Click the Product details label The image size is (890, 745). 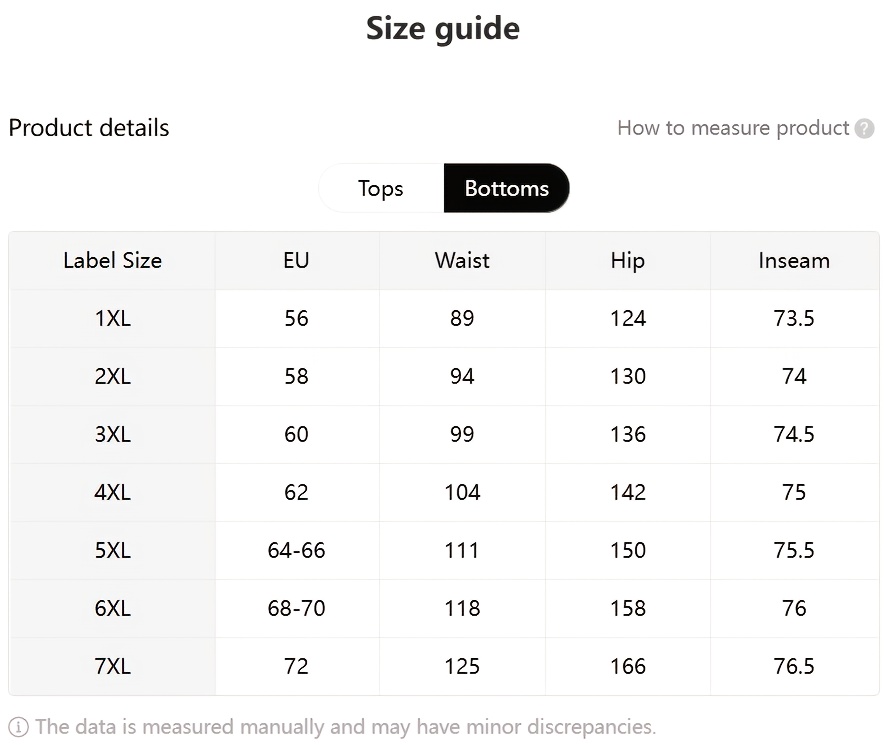click(89, 128)
